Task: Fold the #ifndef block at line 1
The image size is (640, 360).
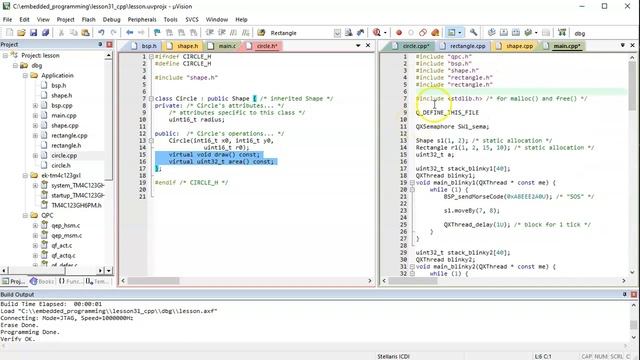Action: click(151, 56)
